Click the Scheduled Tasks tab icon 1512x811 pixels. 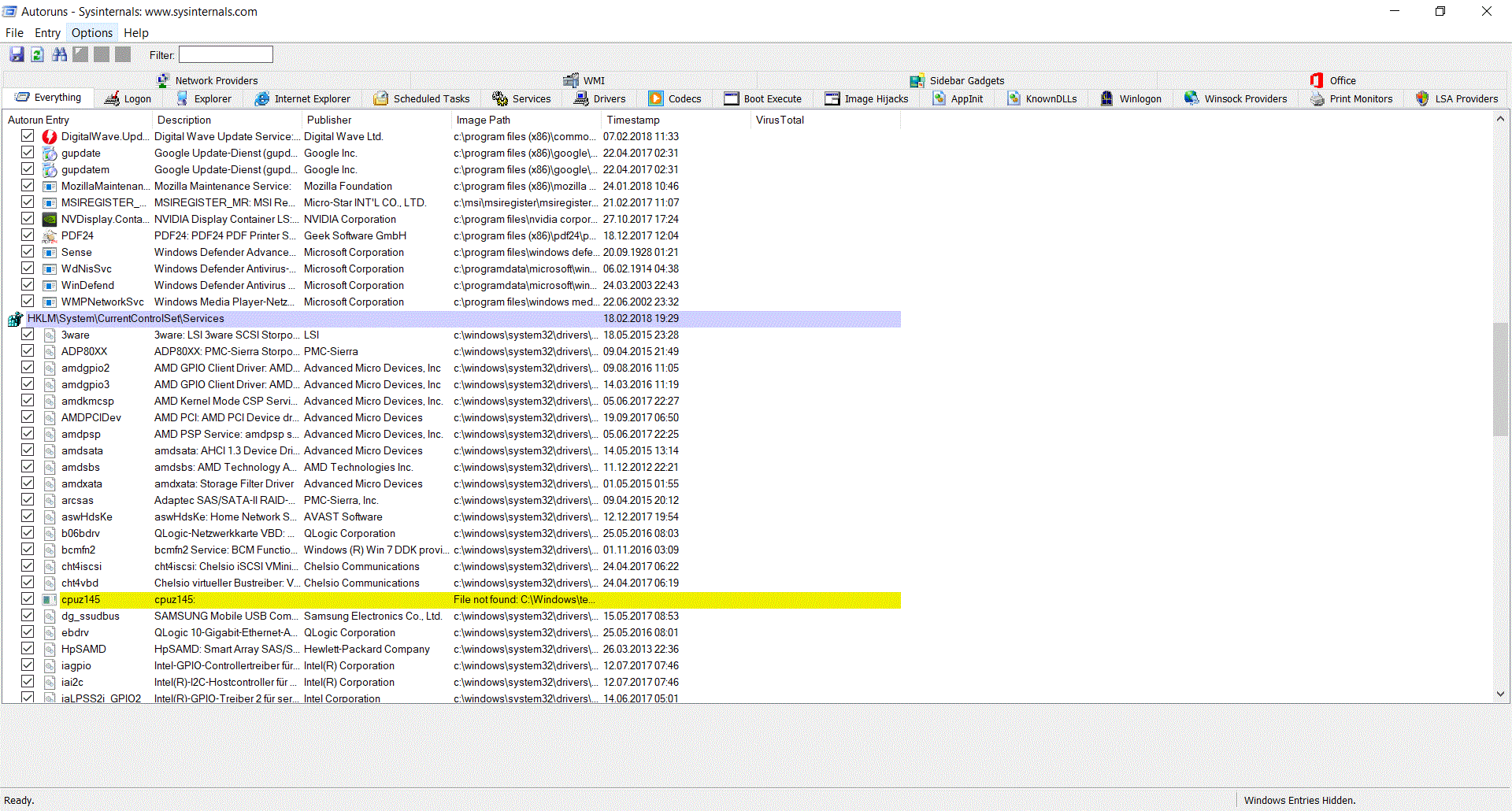tap(381, 98)
